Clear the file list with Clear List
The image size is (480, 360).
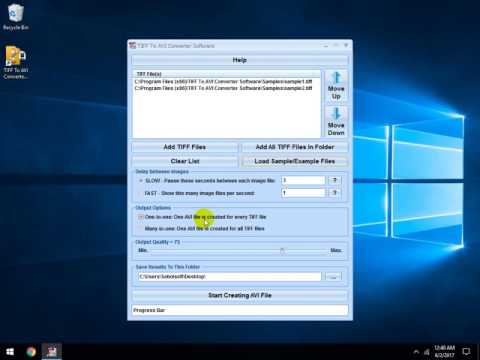coord(185,161)
